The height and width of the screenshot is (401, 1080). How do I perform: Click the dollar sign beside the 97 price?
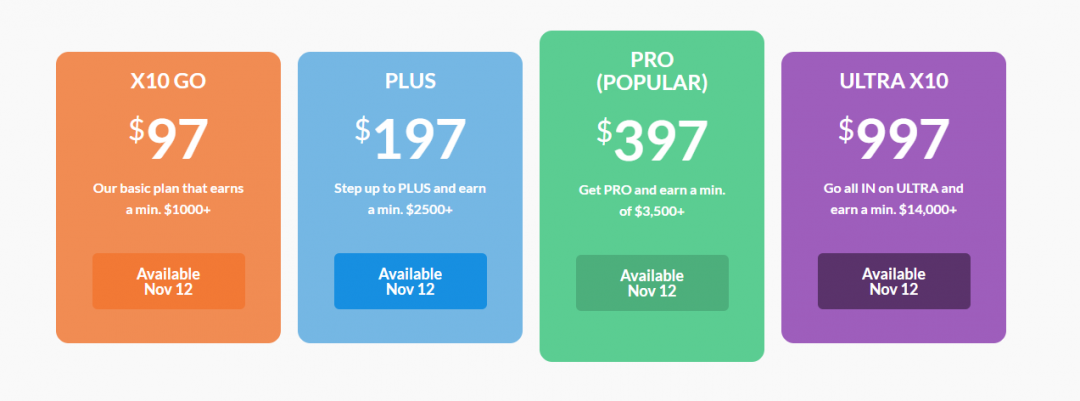(x=136, y=130)
